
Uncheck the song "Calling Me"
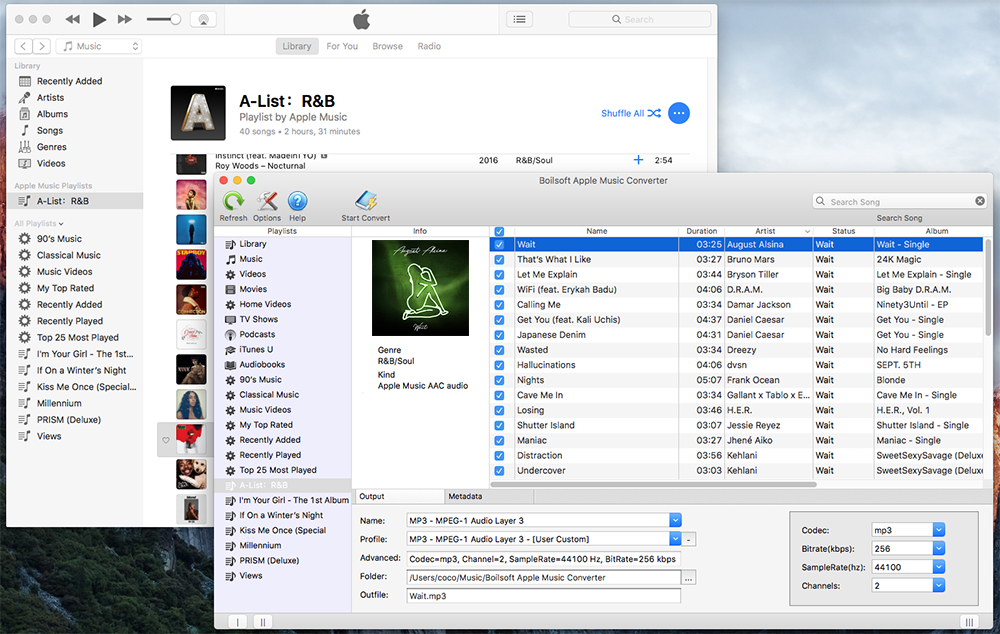(x=499, y=305)
